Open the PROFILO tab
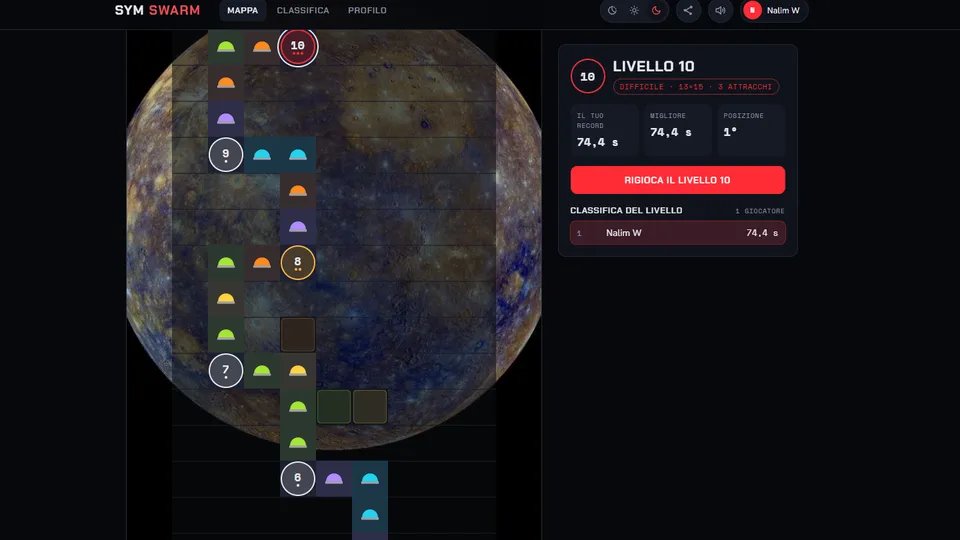The image size is (960, 540). coord(367,10)
